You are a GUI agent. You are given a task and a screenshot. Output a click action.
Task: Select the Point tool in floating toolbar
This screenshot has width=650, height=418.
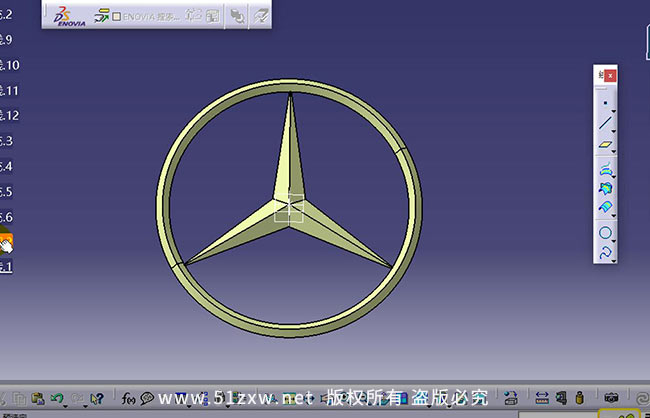pyautogui.click(x=605, y=102)
